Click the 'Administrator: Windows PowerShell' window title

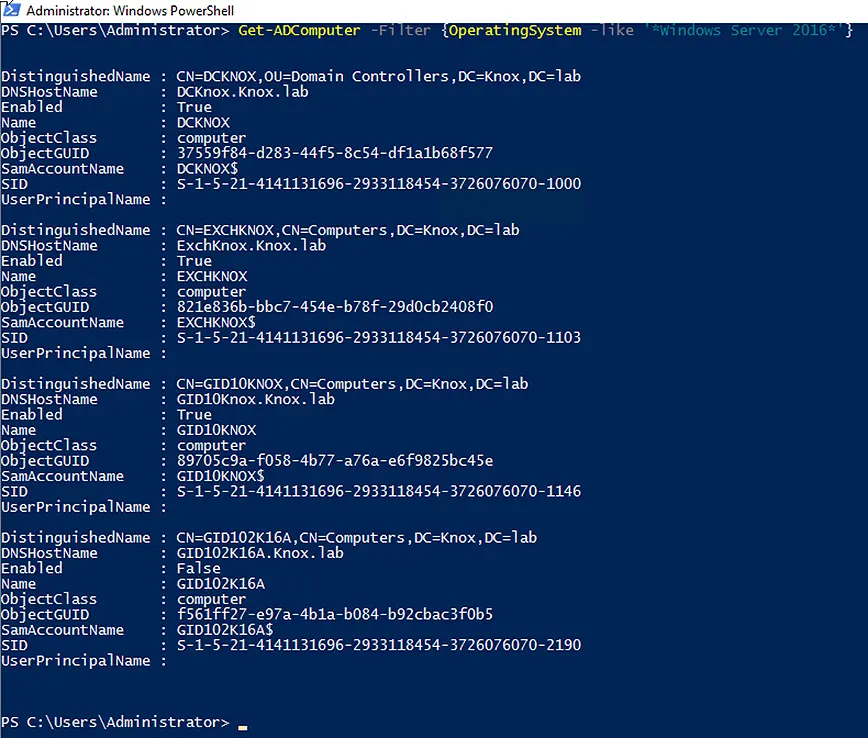click(x=130, y=11)
